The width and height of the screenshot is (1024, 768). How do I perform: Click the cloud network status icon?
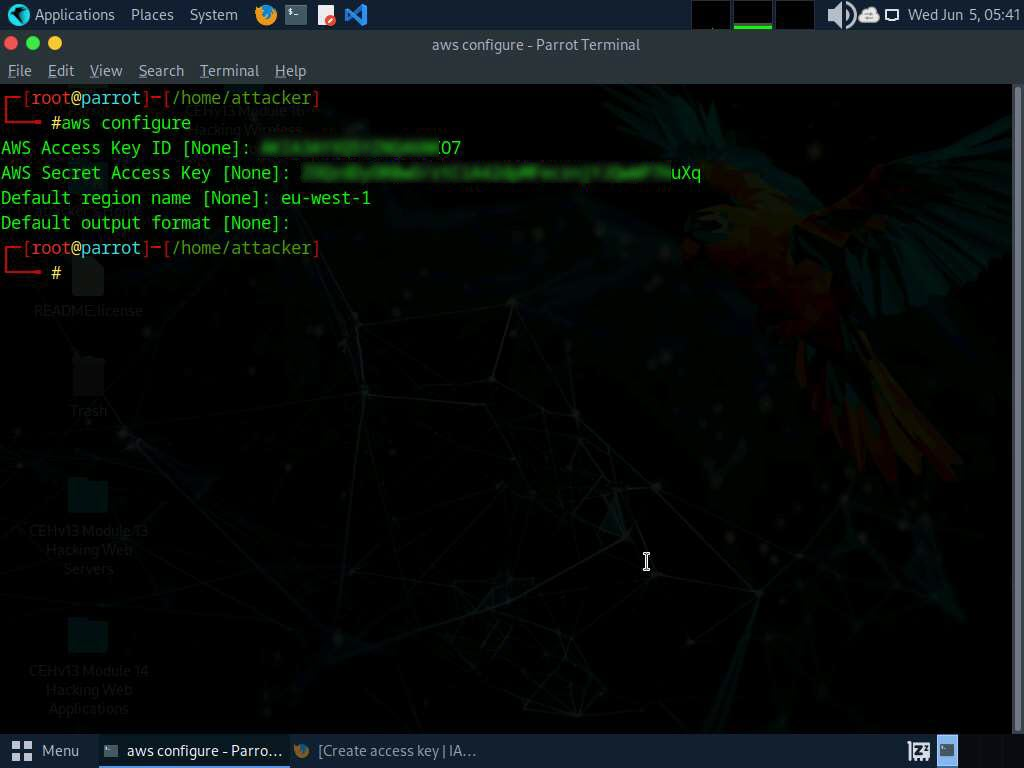[868, 15]
